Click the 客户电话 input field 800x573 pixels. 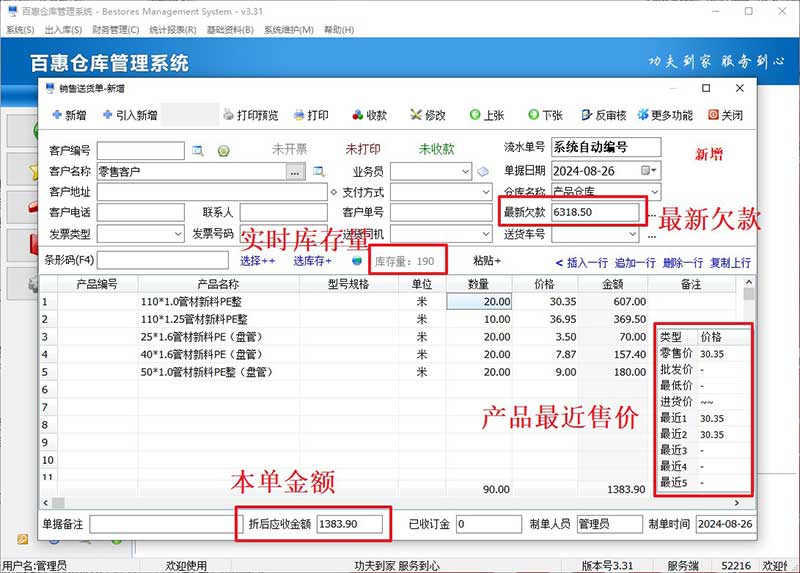(x=141, y=213)
